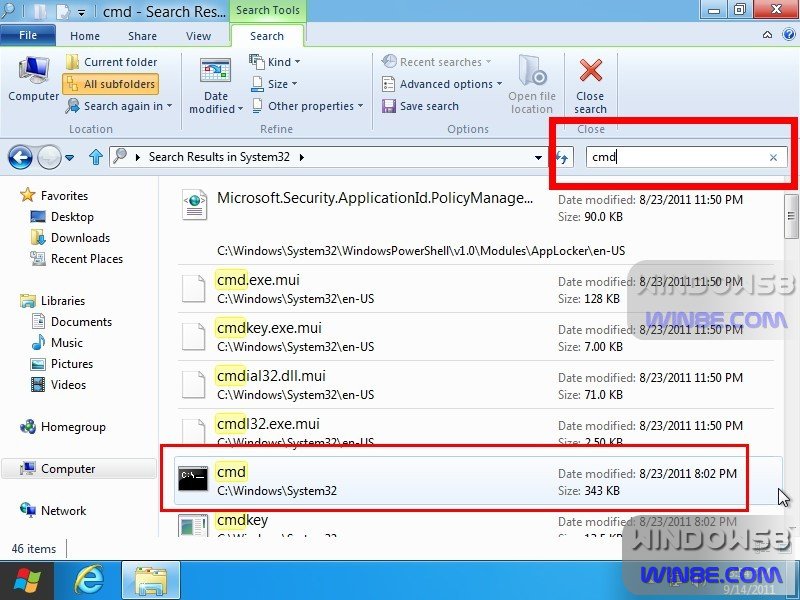Expand the Size filter dropdown
Viewport: 800px width, 600px height.
[x=274, y=84]
